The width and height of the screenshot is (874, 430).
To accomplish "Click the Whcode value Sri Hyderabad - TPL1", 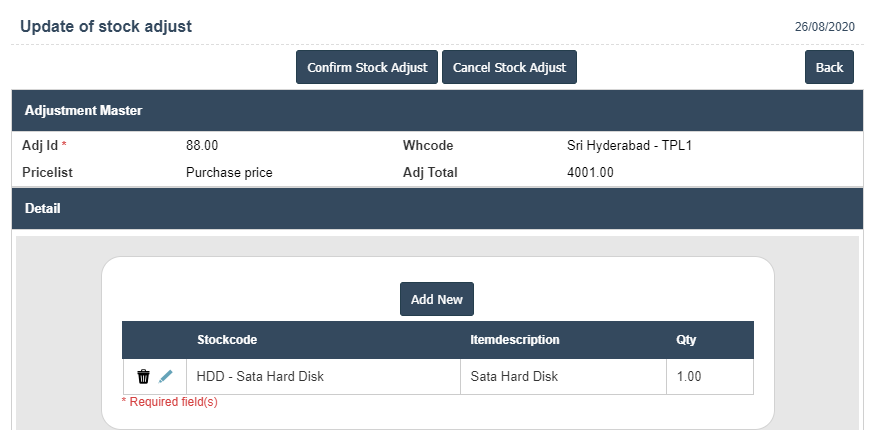I will click(x=630, y=146).
